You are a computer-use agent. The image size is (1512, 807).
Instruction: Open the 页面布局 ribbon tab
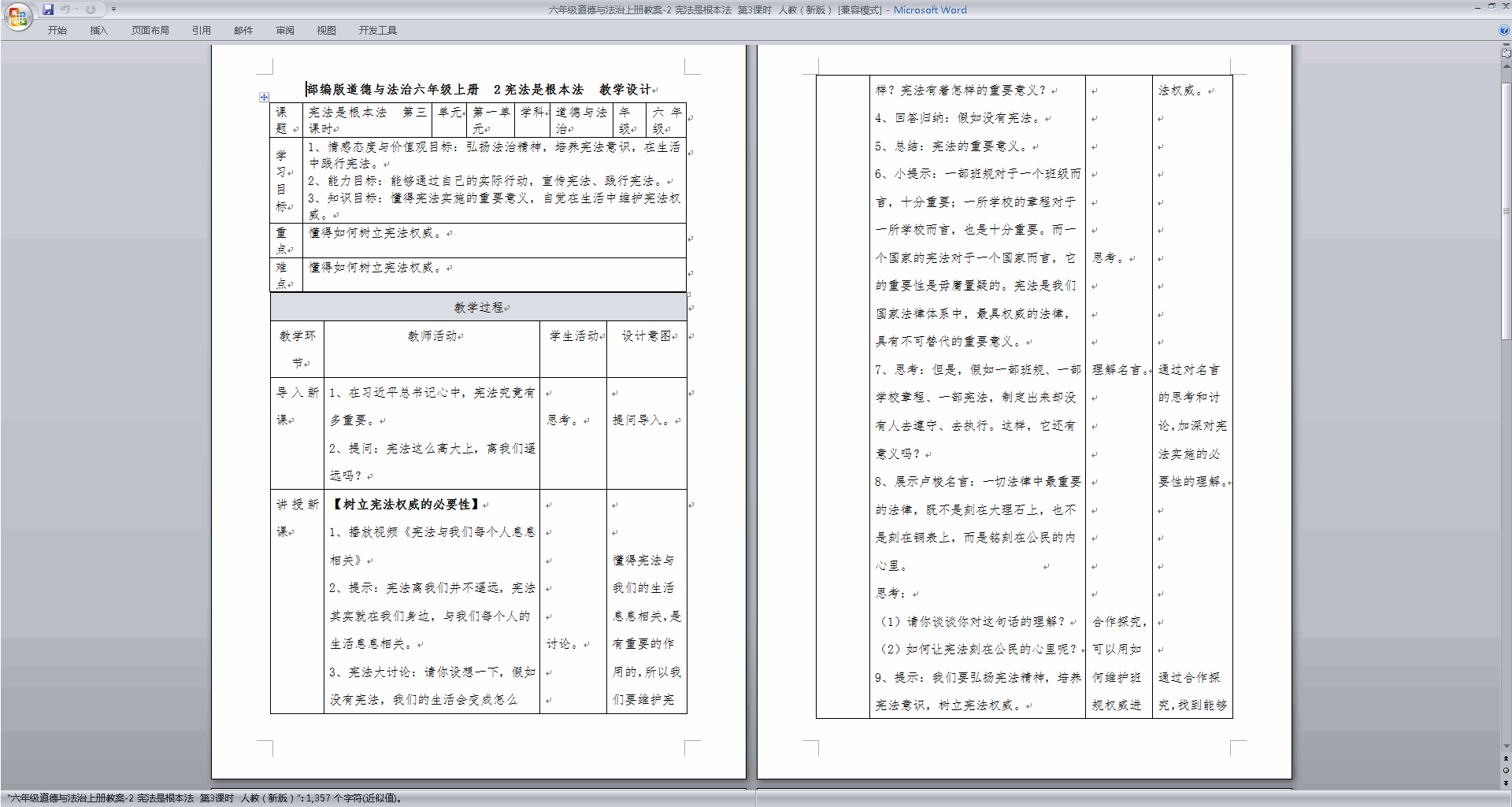[x=150, y=31]
